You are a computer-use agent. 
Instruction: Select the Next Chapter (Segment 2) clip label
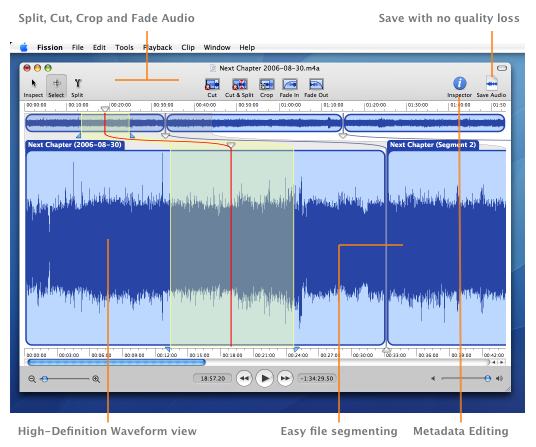pos(433,145)
